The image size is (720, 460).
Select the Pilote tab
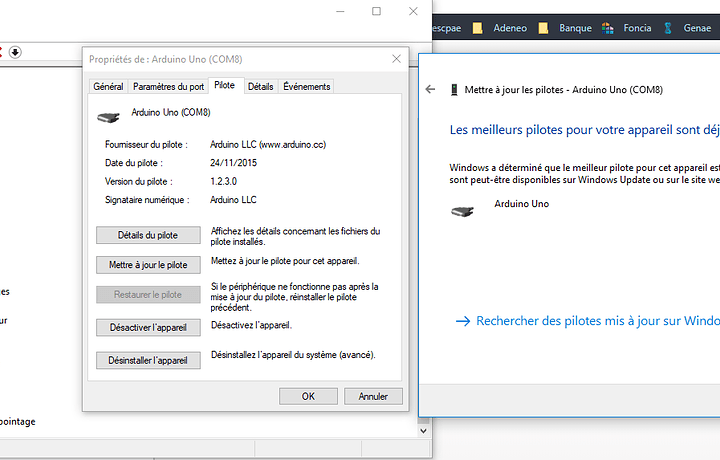tap(225, 85)
